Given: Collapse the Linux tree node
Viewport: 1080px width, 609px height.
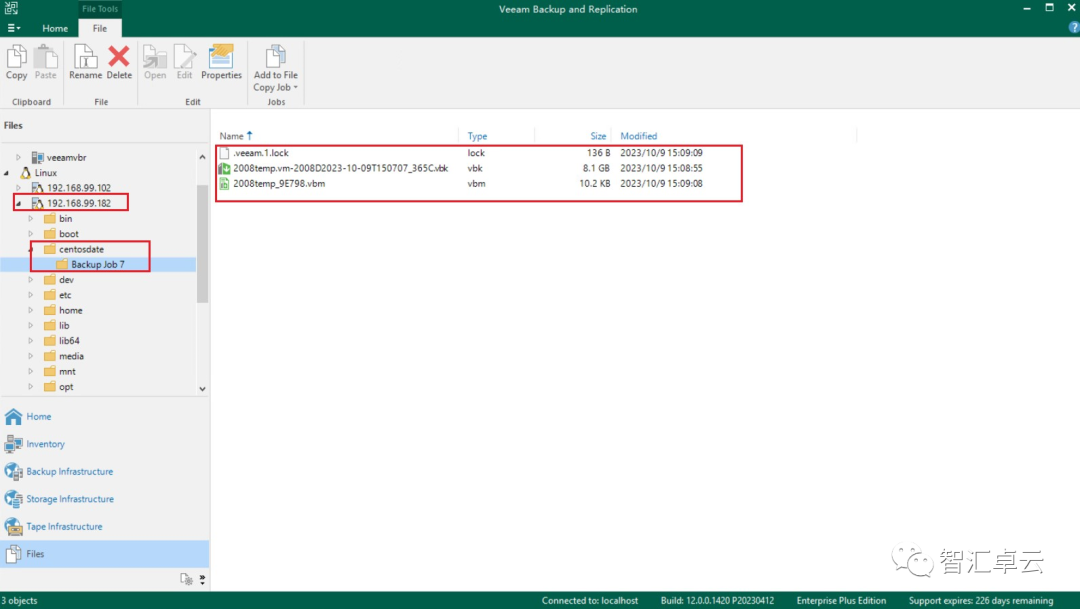Looking at the screenshot, I should (x=7, y=173).
